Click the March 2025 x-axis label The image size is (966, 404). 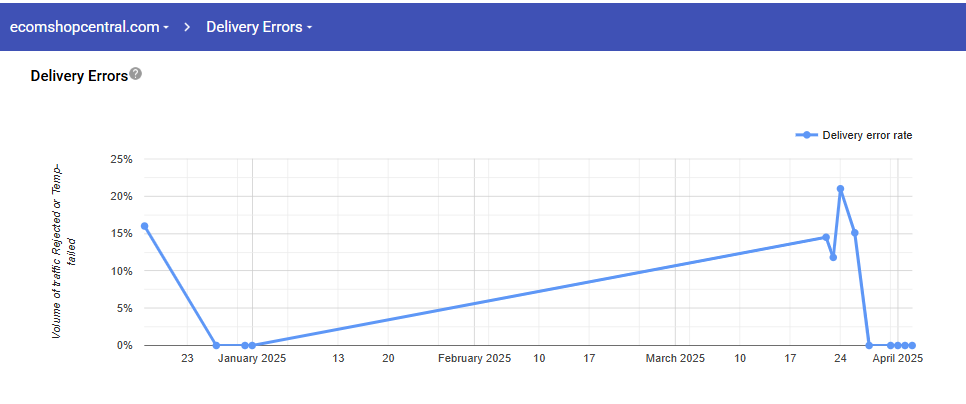[x=675, y=358]
